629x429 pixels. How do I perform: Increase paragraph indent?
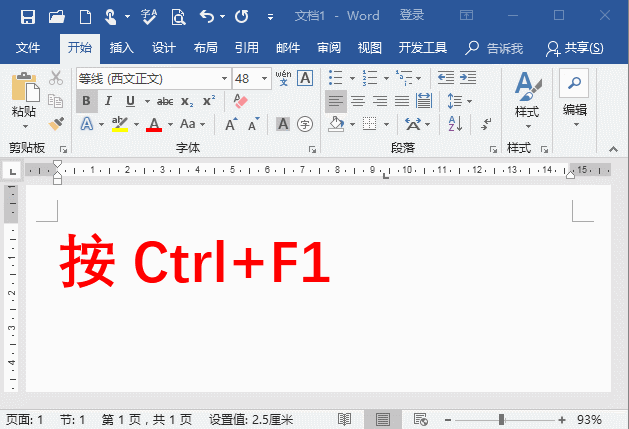coord(468,77)
